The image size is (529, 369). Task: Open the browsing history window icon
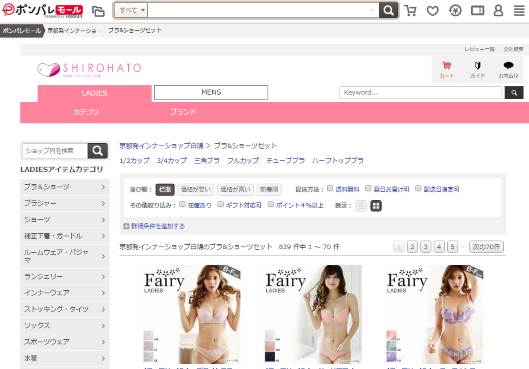477,11
